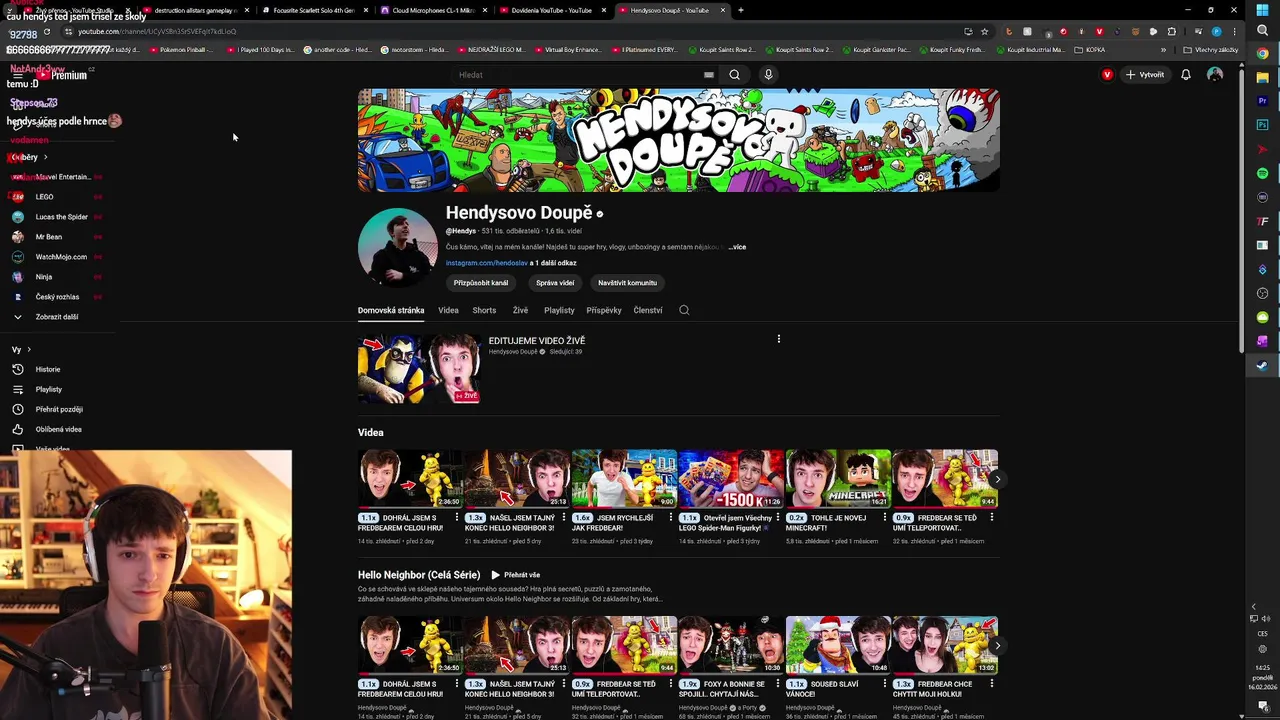Click the Vytvořit create button
This screenshot has height=720, width=1280.
click(x=1145, y=75)
